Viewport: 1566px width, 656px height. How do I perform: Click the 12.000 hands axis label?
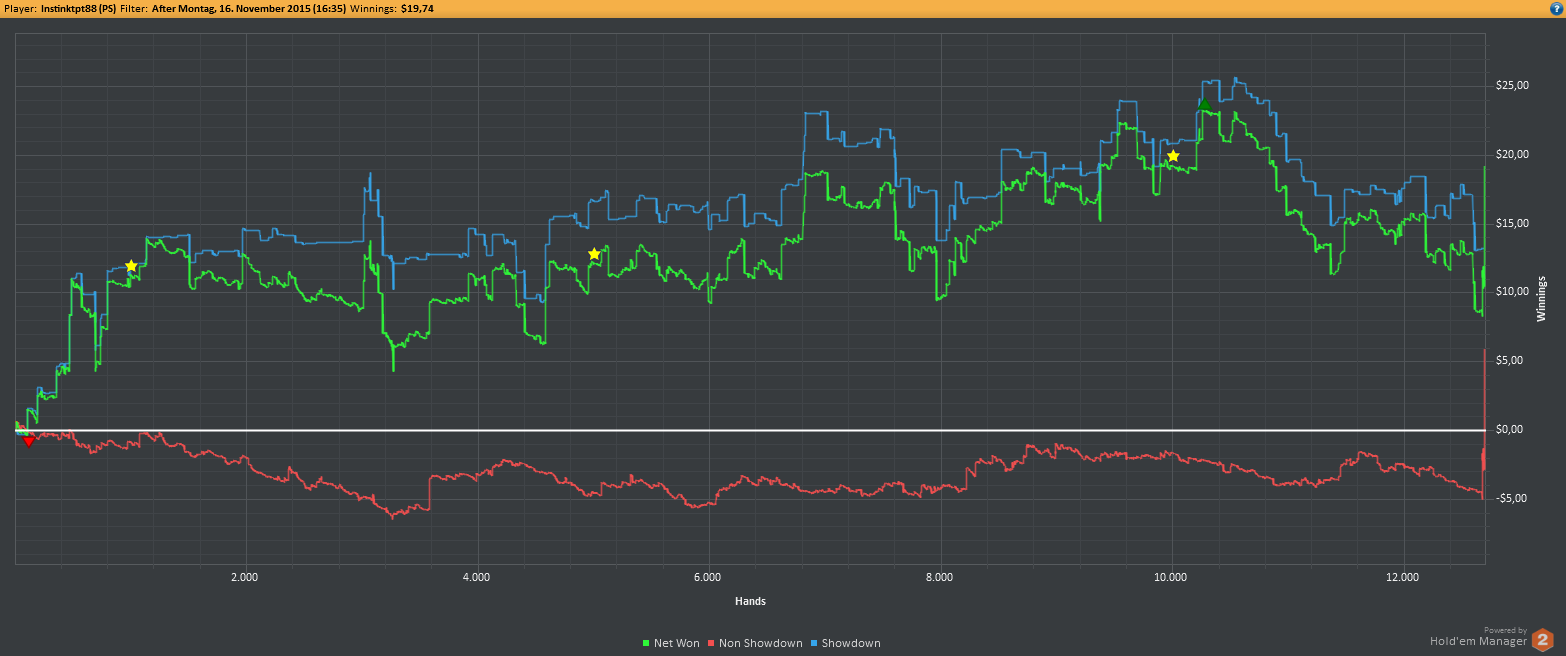coord(1402,577)
